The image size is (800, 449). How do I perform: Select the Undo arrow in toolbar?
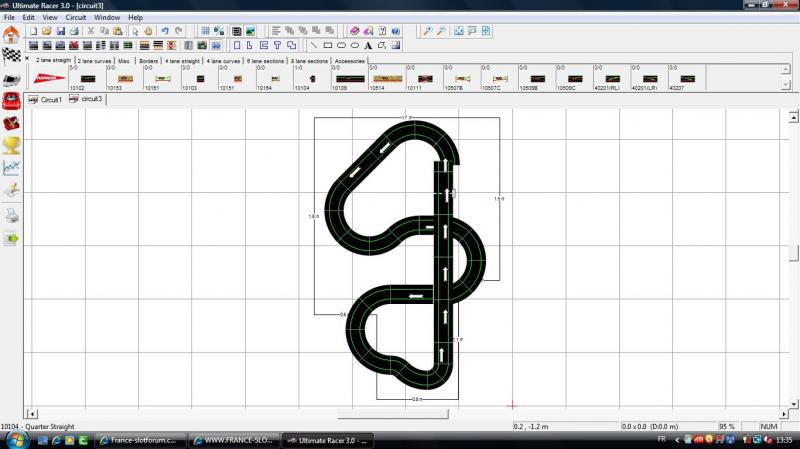point(165,31)
